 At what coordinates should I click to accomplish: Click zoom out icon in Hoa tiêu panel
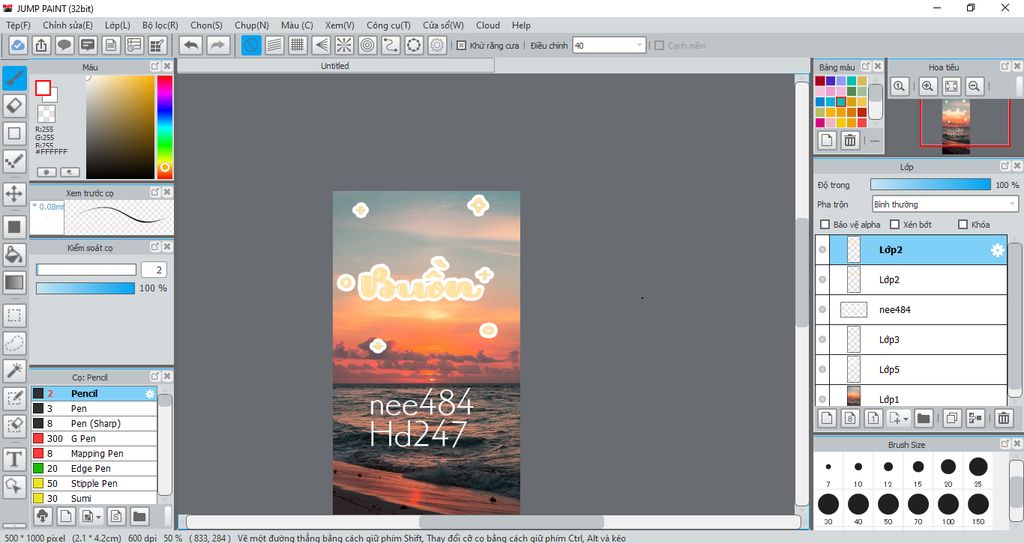pyautogui.click(x=974, y=86)
